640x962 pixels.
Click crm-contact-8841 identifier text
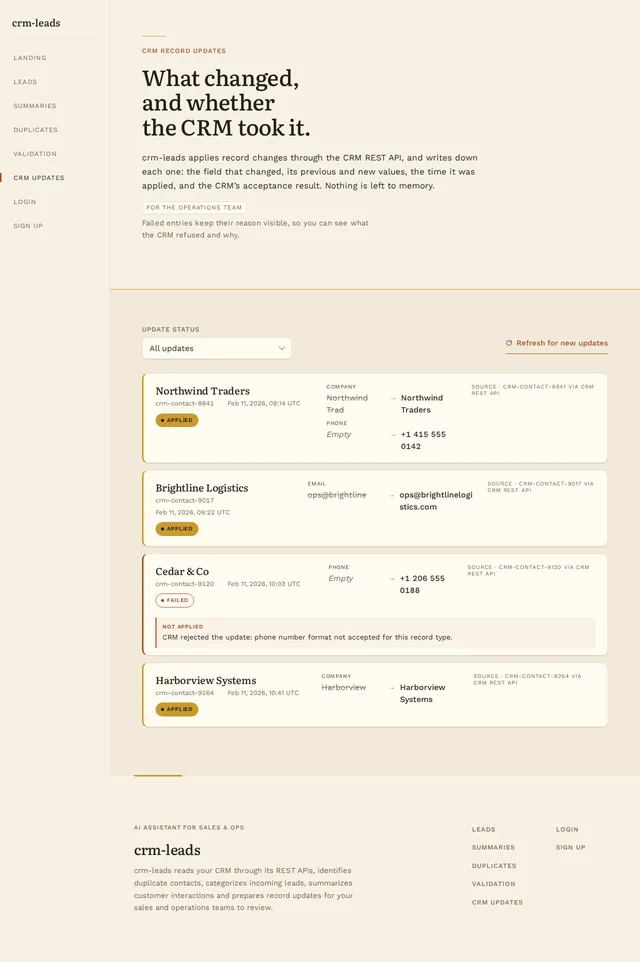pos(185,404)
